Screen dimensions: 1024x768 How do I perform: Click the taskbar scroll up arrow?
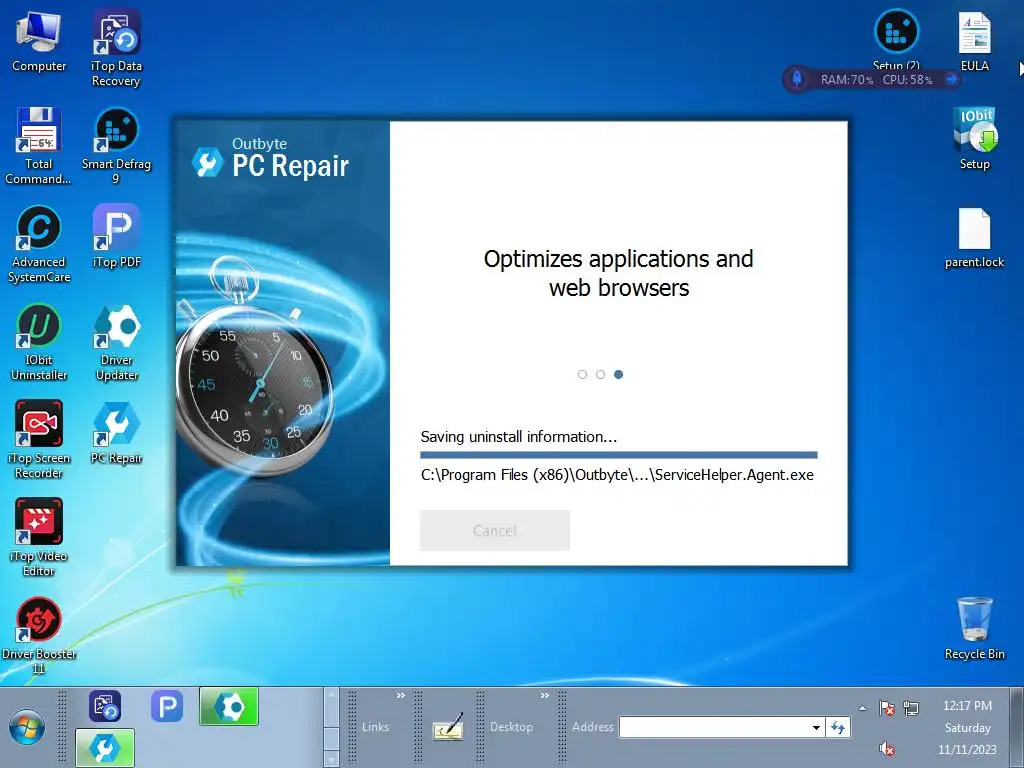(332, 696)
